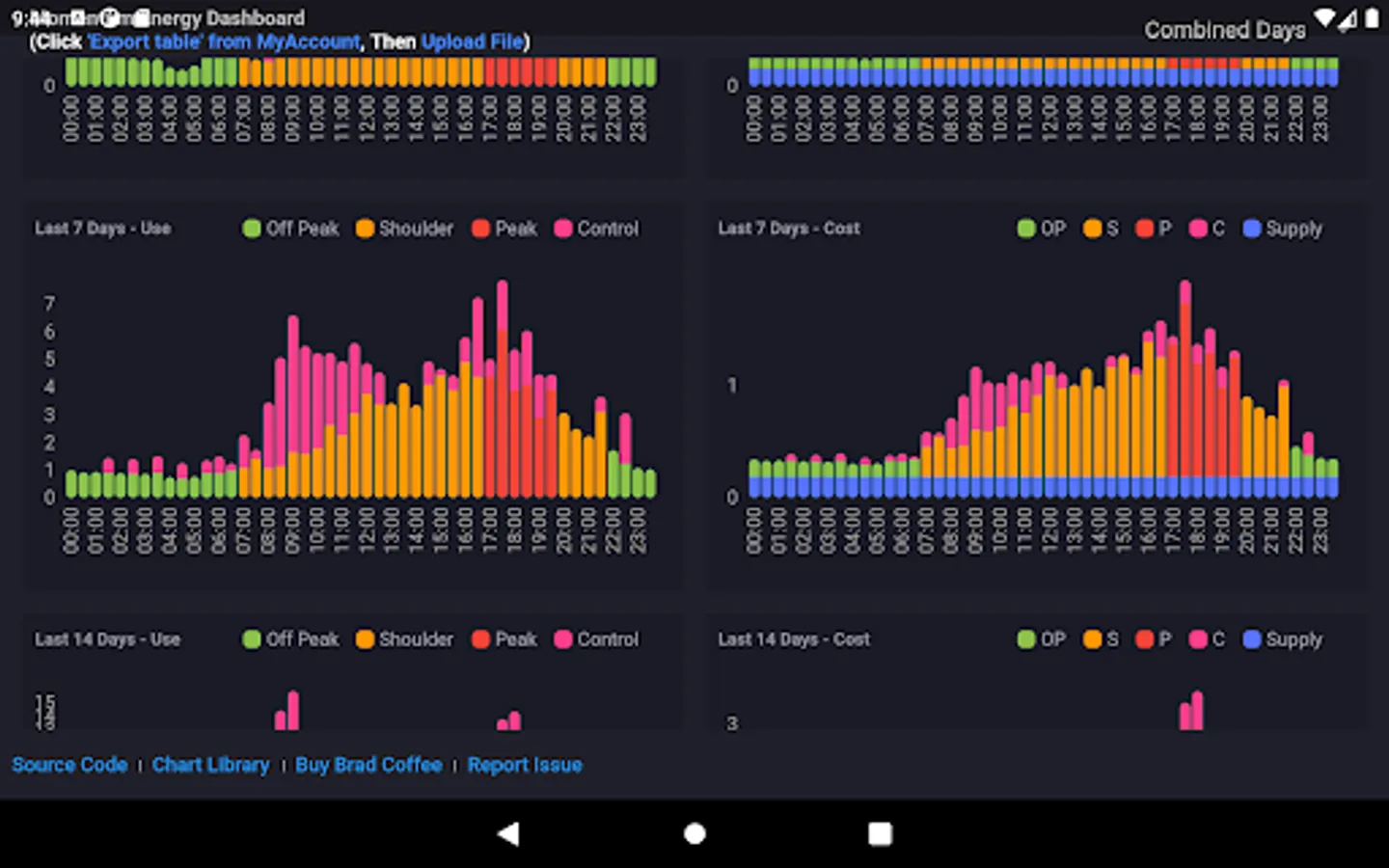Click the Upload File link in header

pyautogui.click(x=473, y=41)
